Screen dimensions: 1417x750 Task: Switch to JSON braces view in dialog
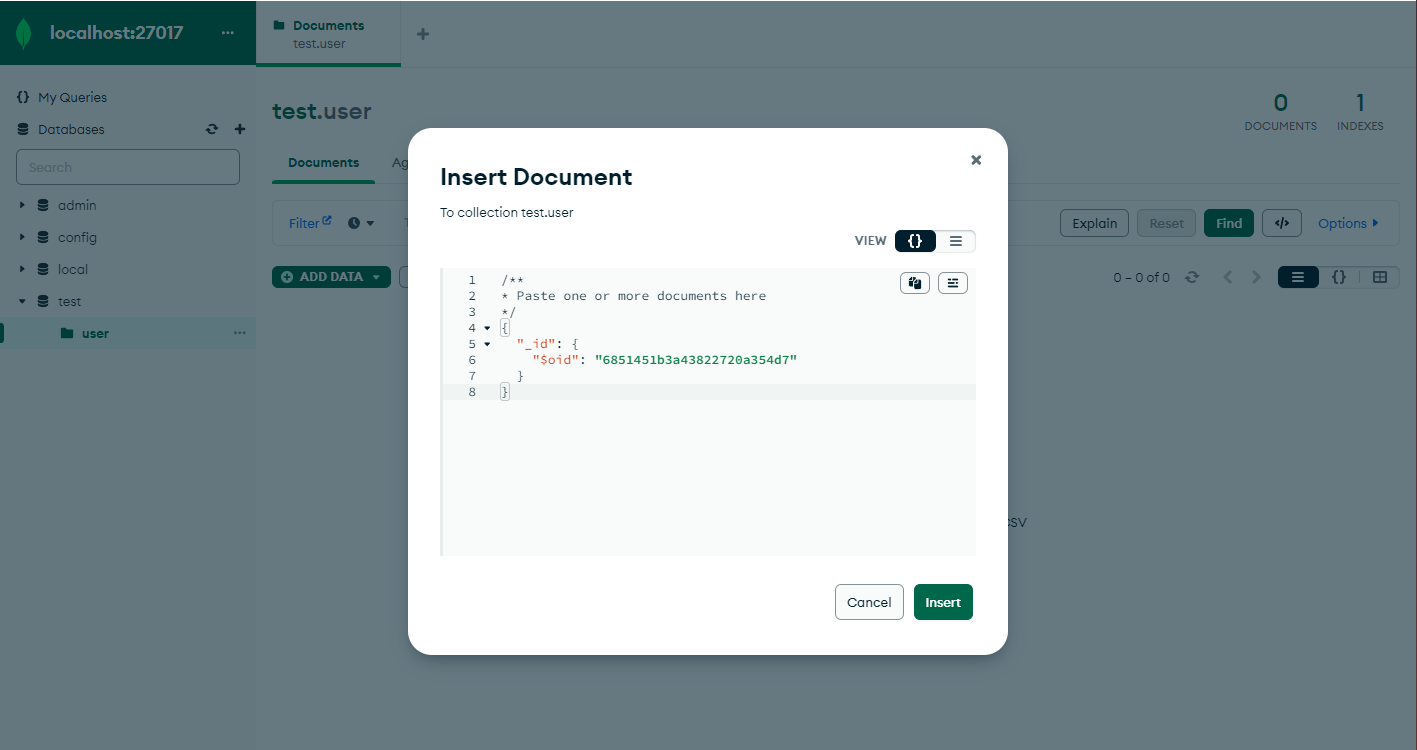pos(915,241)
